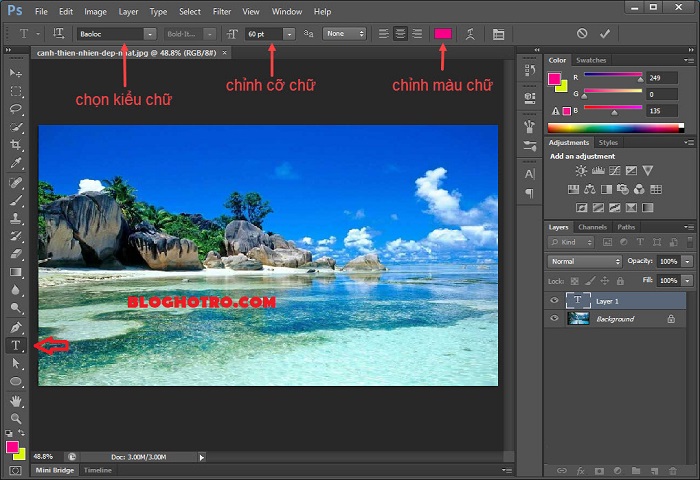Toggle lock all for layer
The width and height of the screenshot is (700, 480).
620,281
